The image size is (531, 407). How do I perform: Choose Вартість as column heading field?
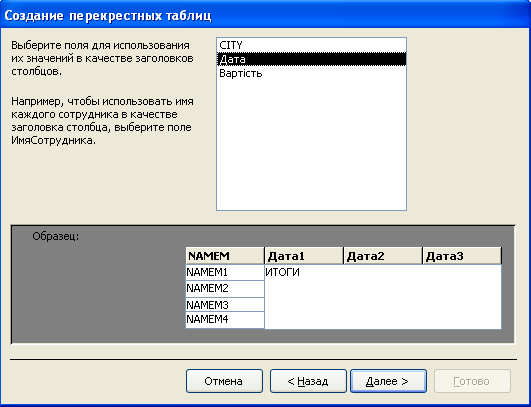(x=311, y=73)
